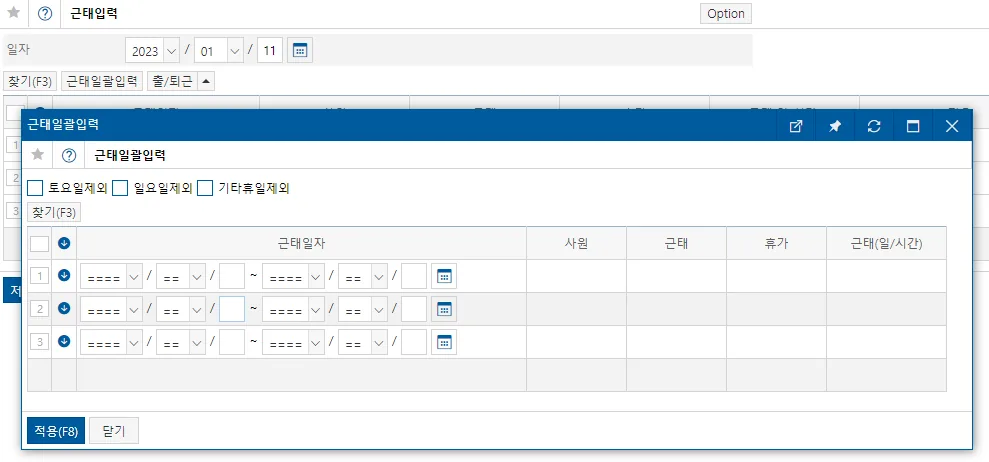The image size is (989, 462).
Task: Click the 적용(F8) button
Action: click(56, 431)
